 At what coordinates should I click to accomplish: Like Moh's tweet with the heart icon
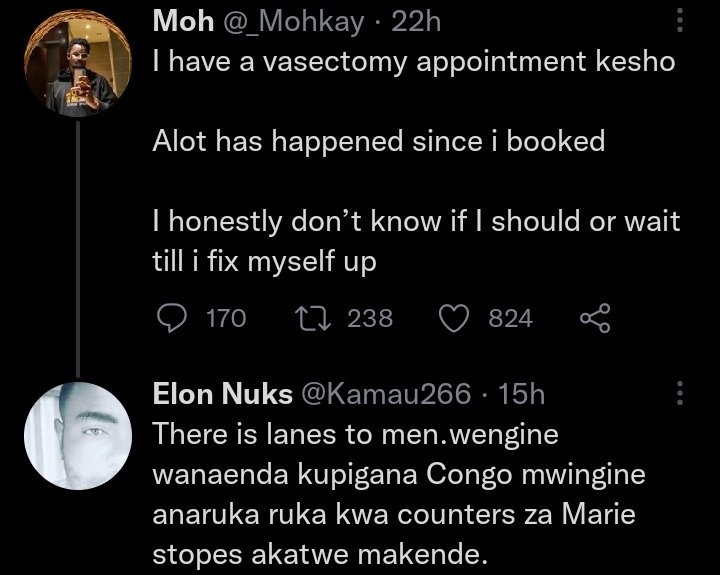(x=455, y=319)
